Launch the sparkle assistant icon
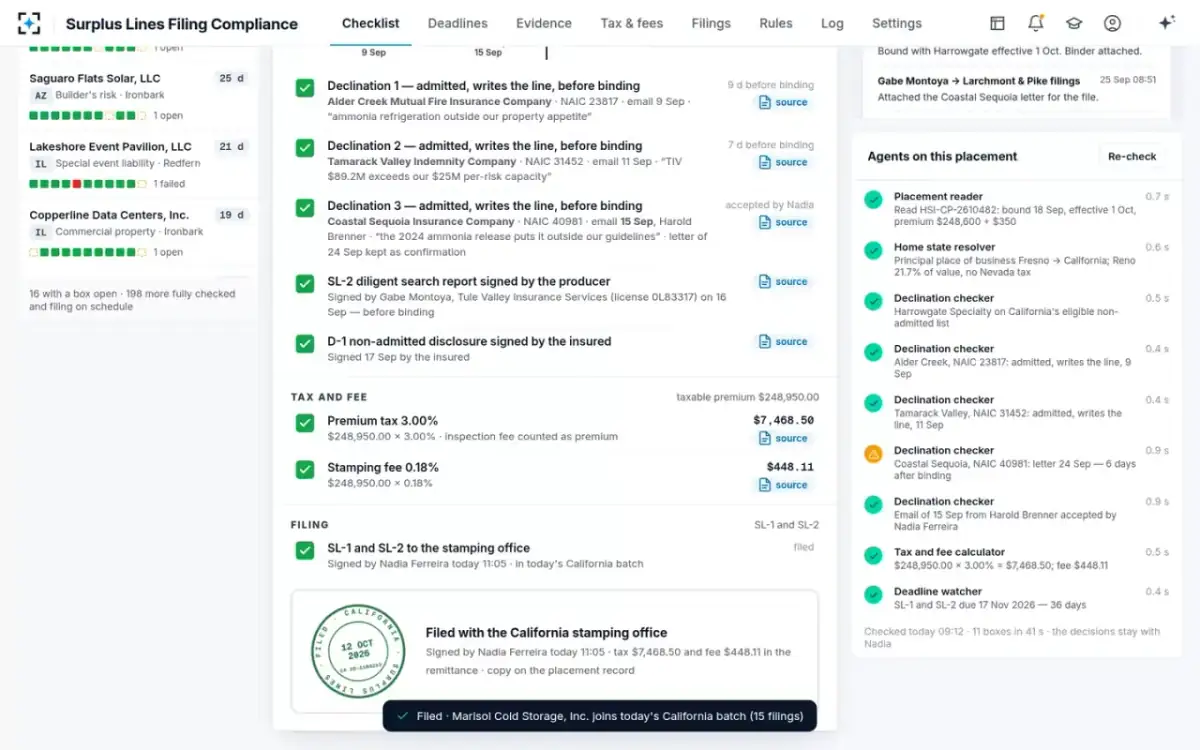Viewport: 1200px width, 750px height. click(x=1166, y=23)
